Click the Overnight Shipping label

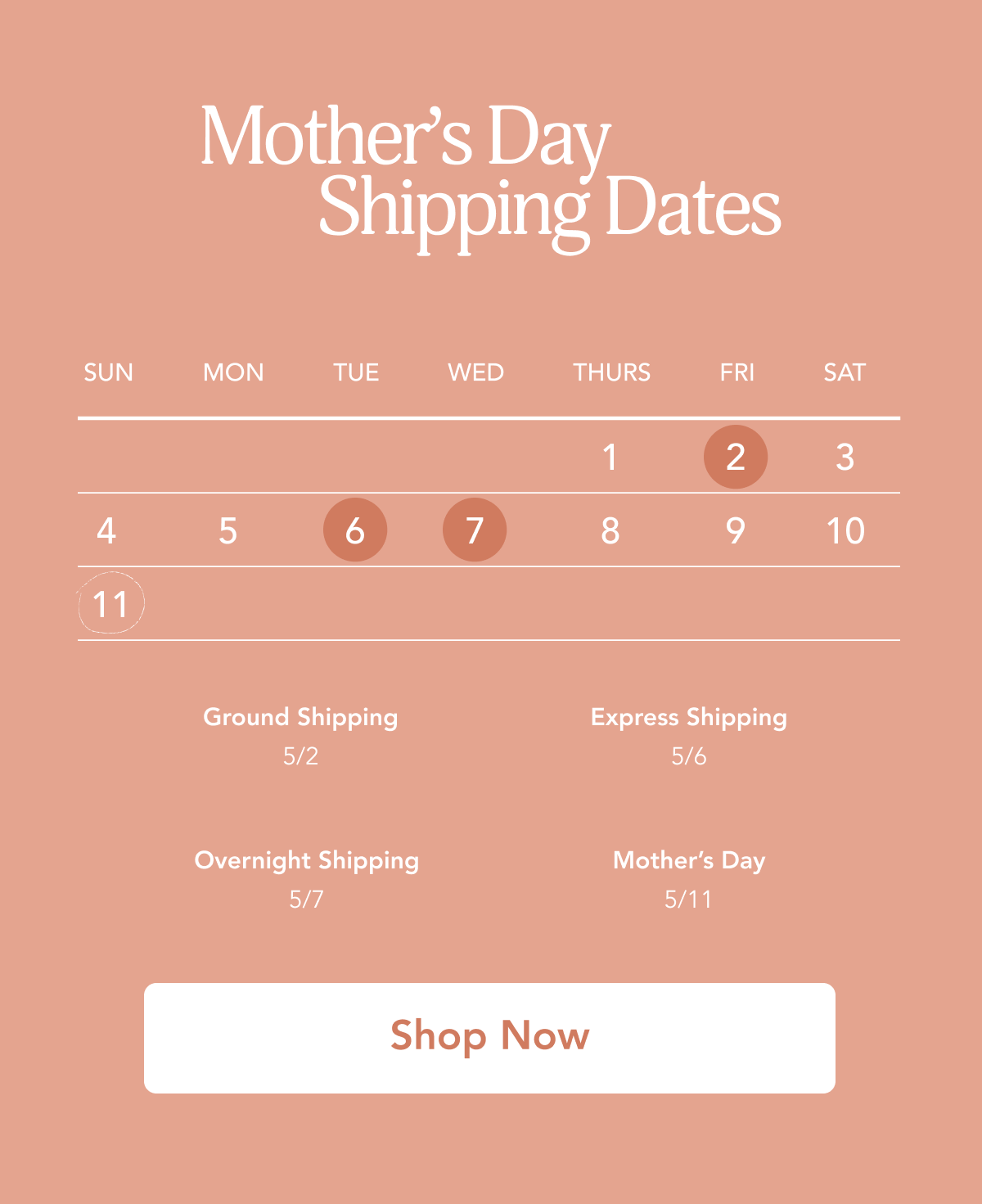306,860
